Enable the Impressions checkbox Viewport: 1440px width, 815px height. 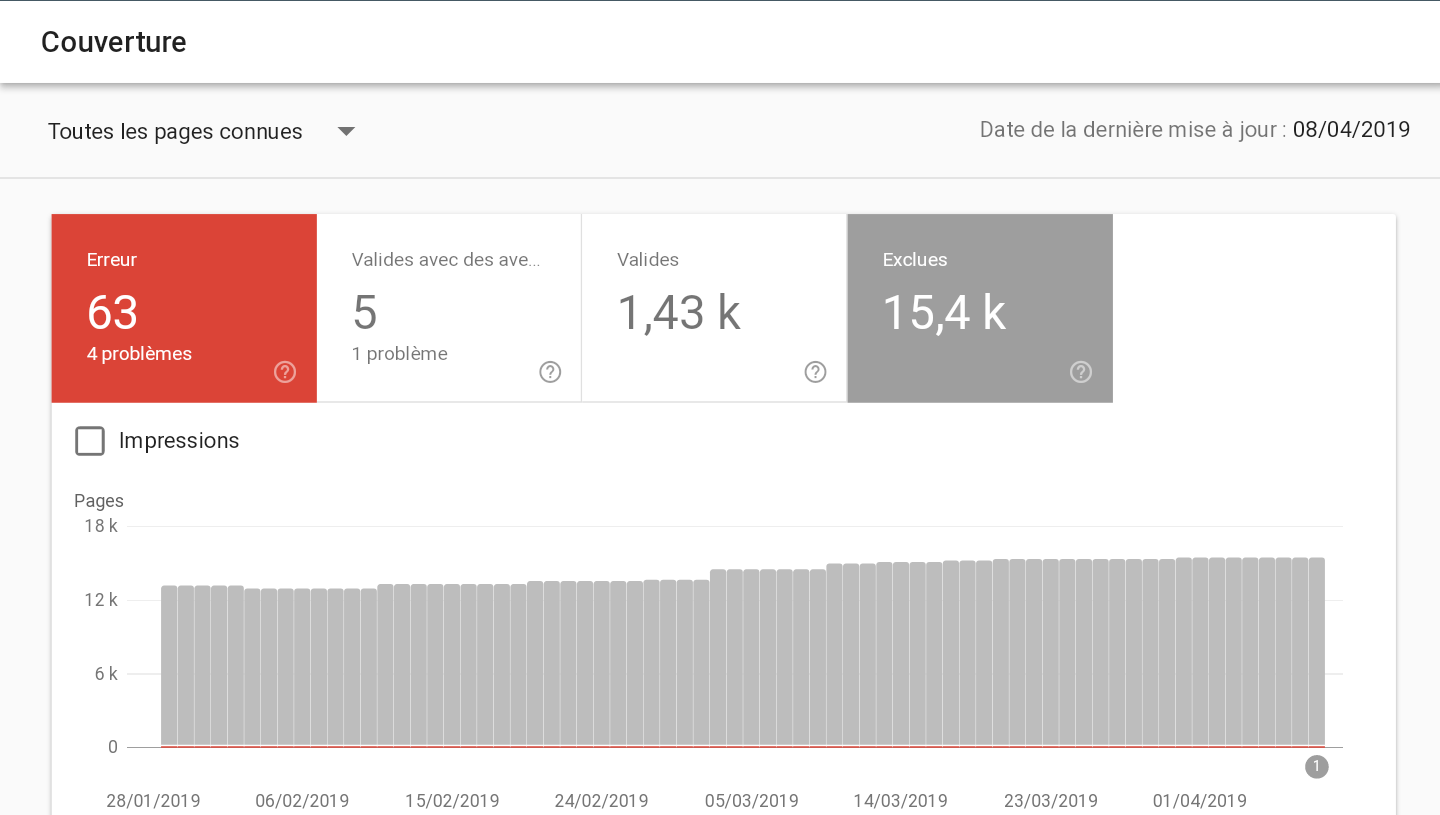click(90, 441)
